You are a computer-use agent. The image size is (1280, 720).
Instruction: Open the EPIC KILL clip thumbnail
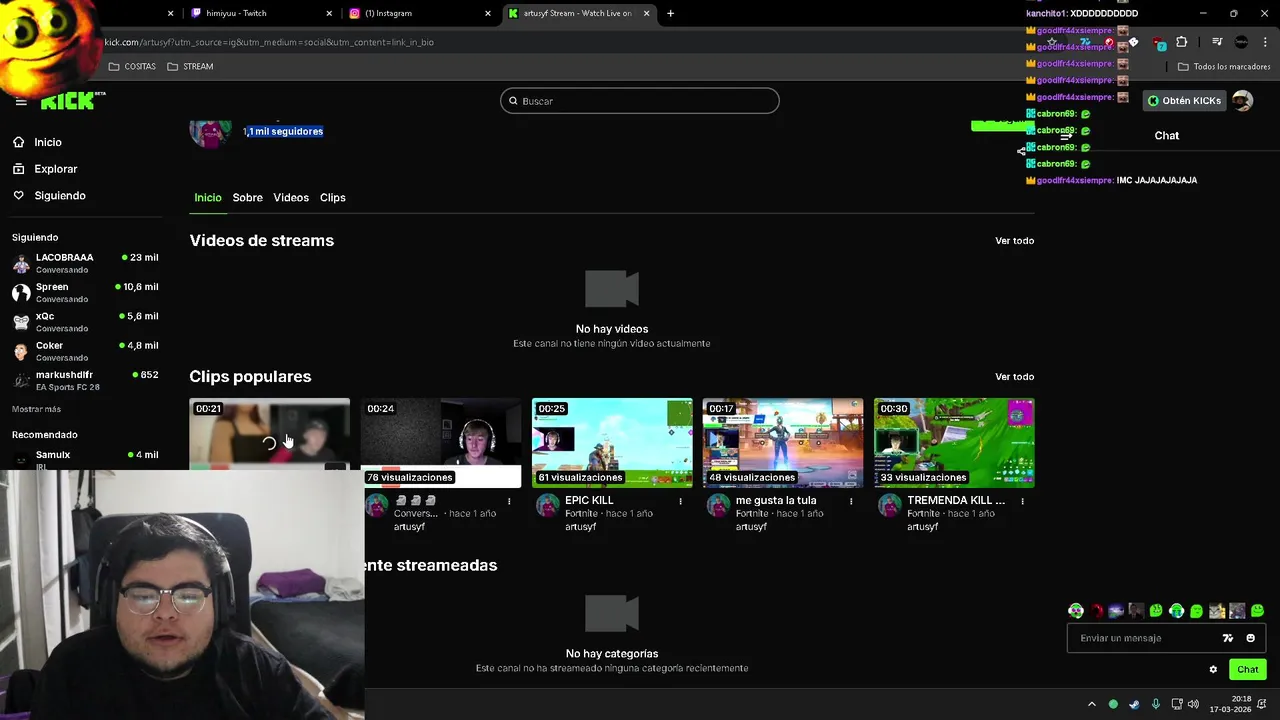[x=612, y=443]
